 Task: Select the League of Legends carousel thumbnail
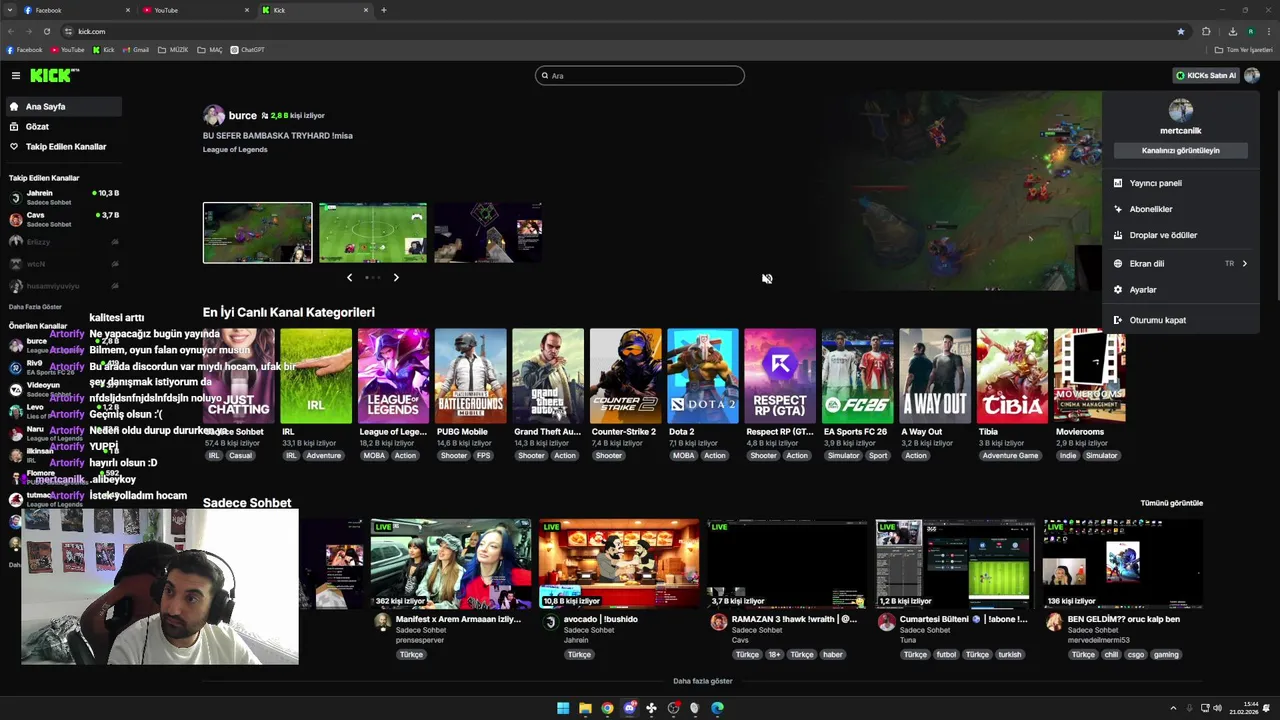pyautogui.click(x=258, y=233)
